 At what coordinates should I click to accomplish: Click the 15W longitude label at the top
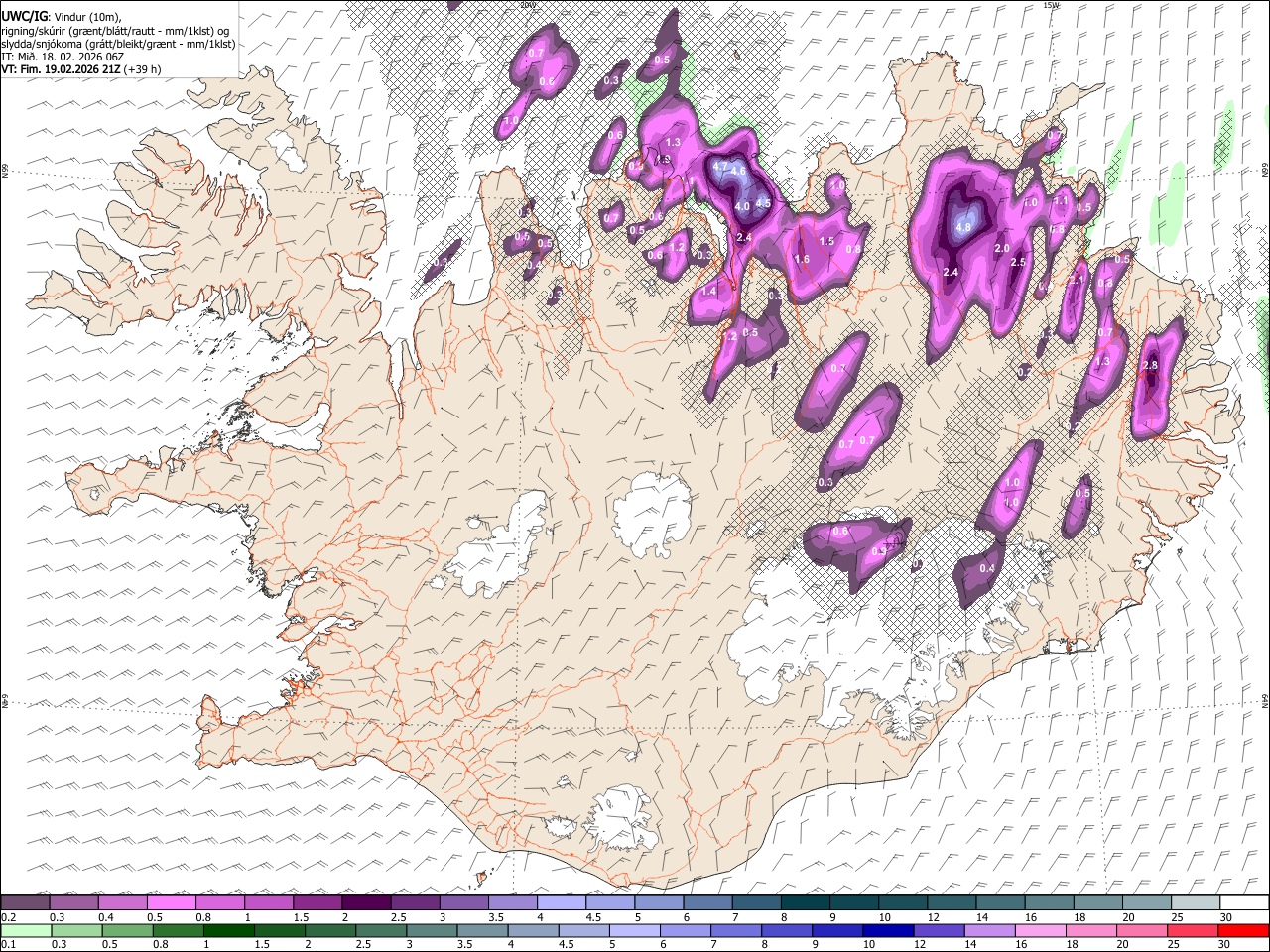point(1051,5)
